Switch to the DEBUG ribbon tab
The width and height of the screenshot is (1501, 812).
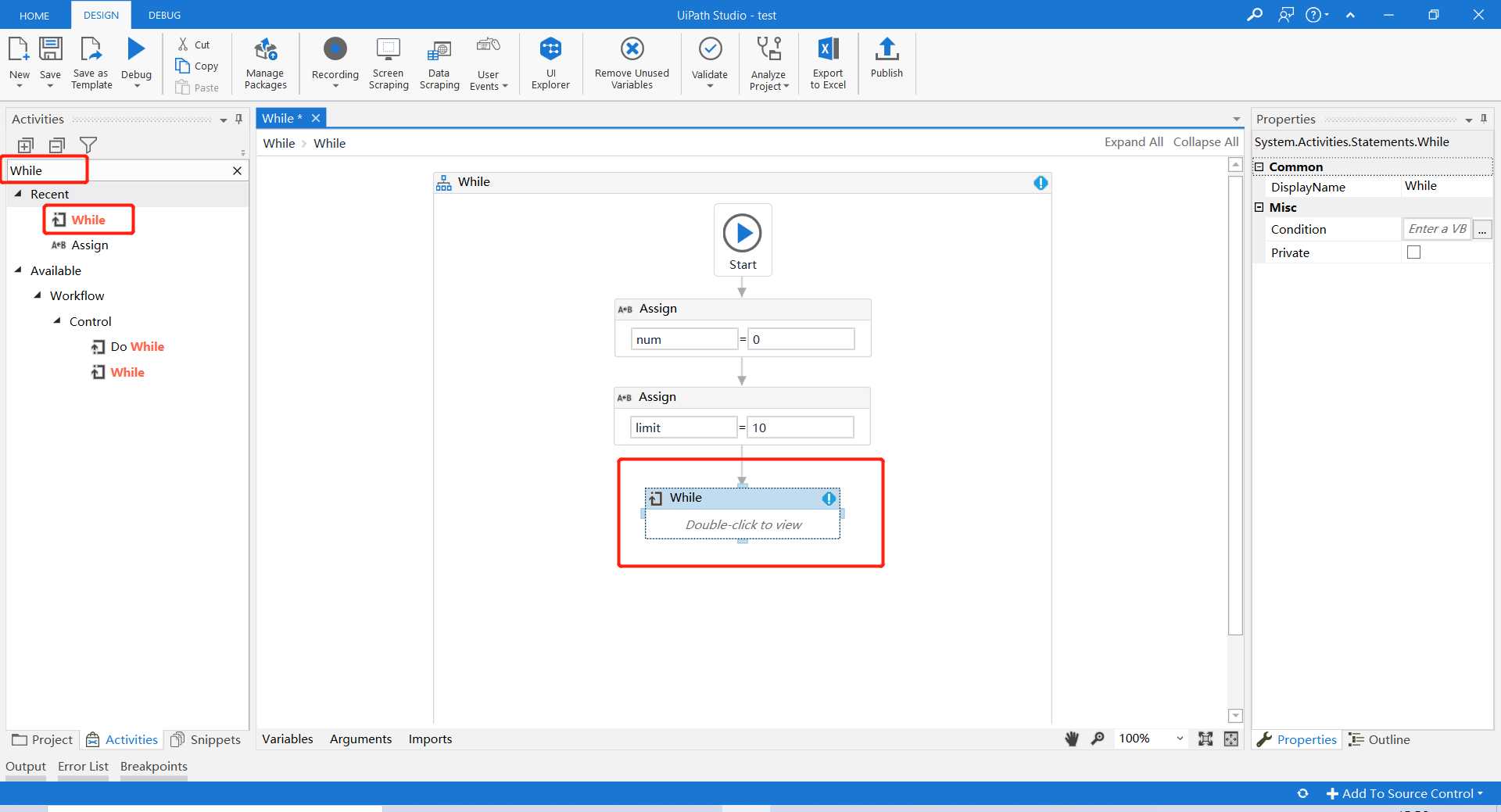tap(164, 15)
